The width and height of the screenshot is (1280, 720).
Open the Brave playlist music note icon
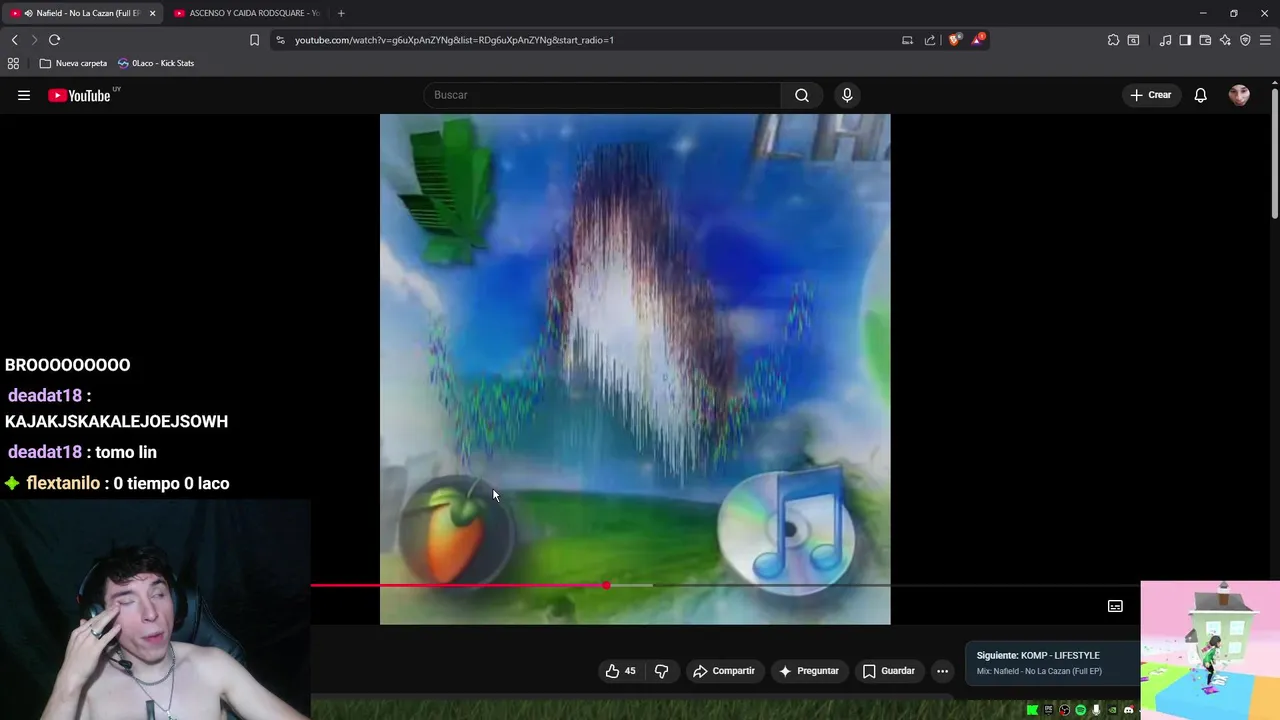pyautogui.click(x=1165, y=40)
